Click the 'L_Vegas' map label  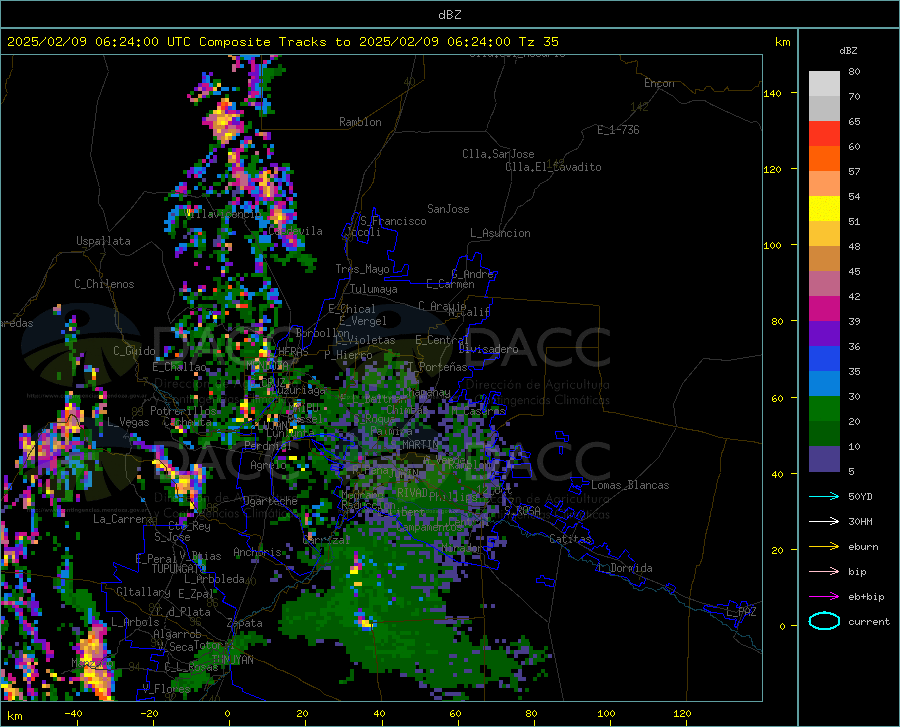128,422
